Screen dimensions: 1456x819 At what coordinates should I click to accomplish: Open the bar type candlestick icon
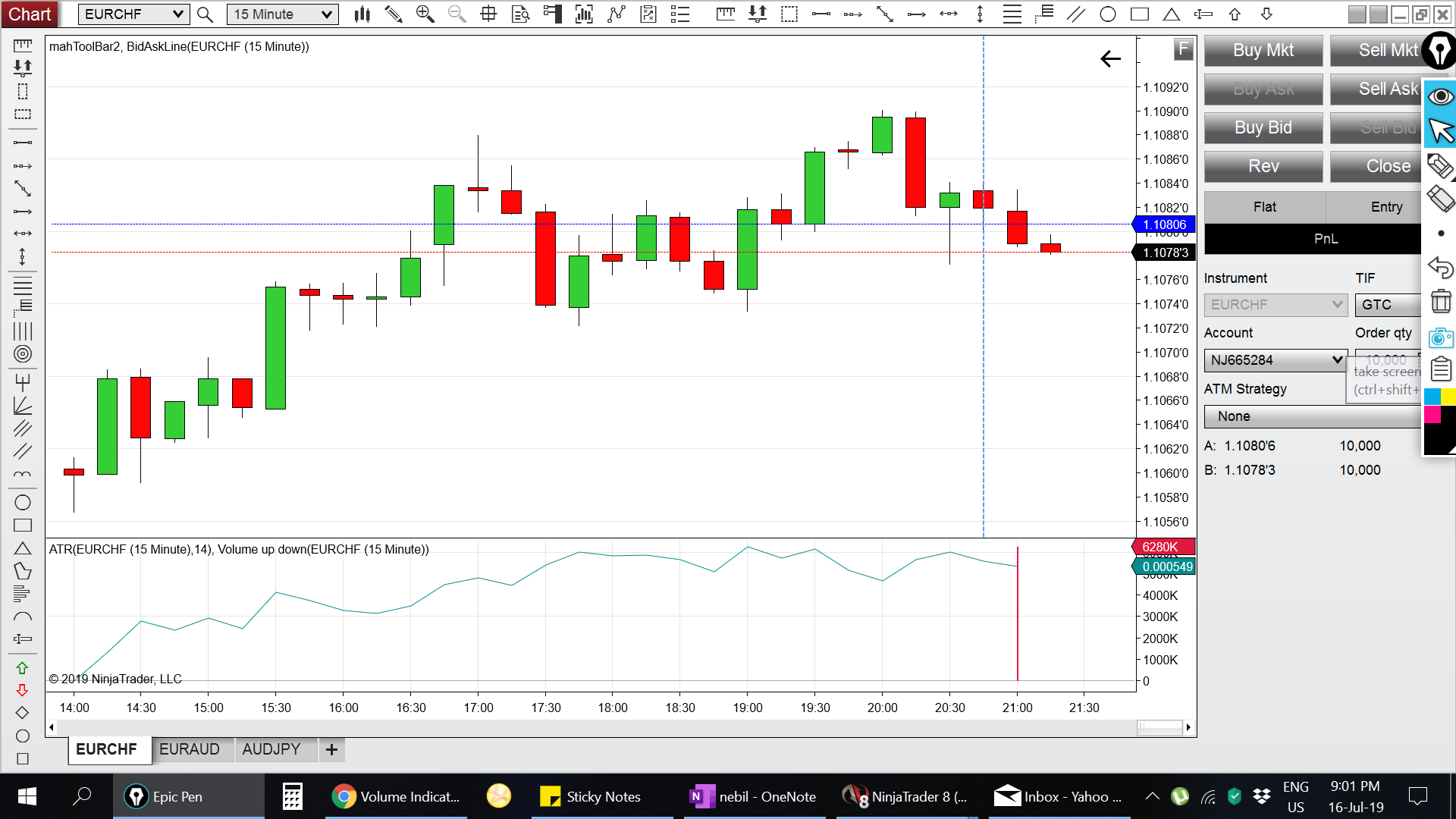[x=362, y=14]
